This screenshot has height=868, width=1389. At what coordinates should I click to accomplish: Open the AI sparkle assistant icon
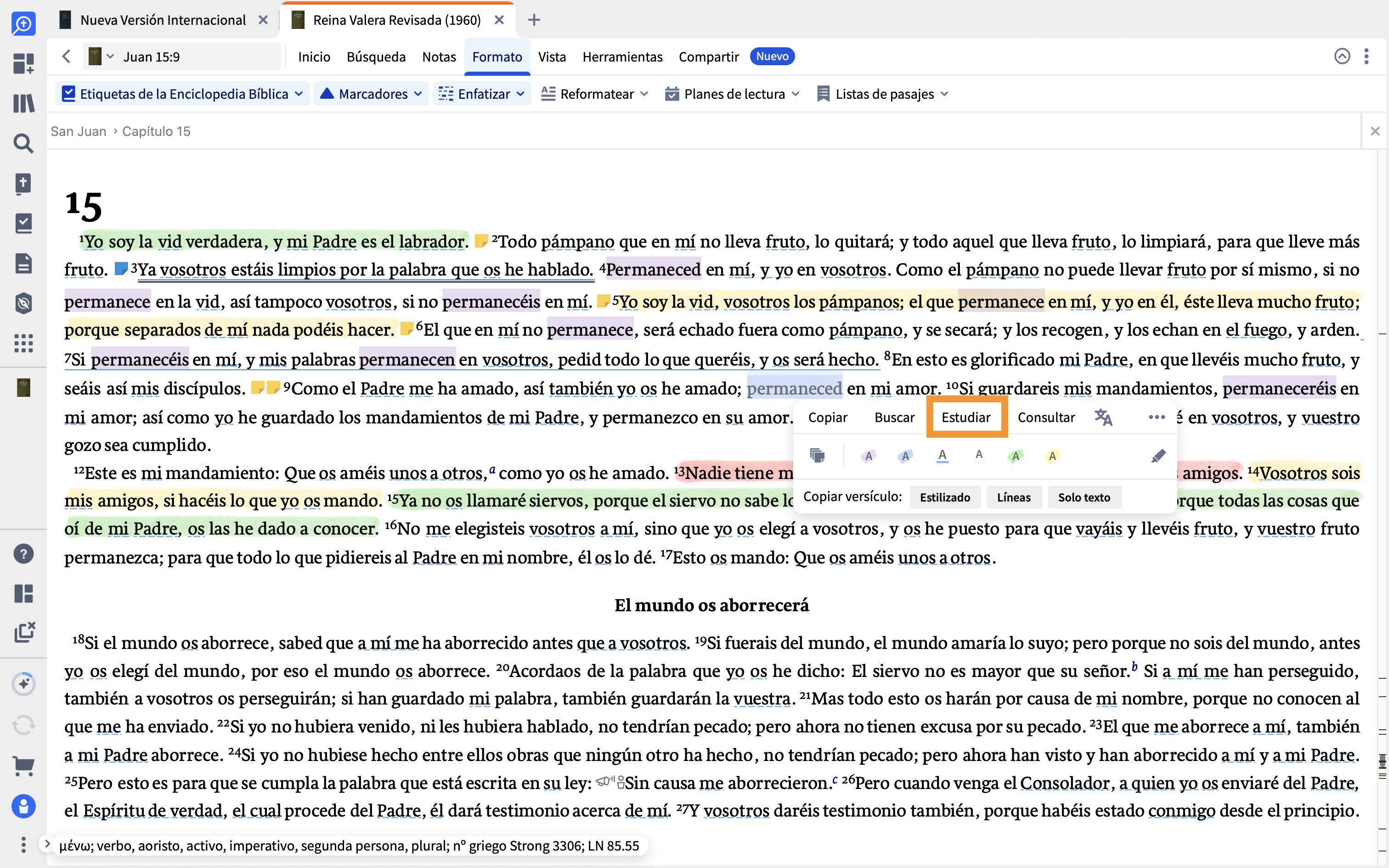pos(23,684)
